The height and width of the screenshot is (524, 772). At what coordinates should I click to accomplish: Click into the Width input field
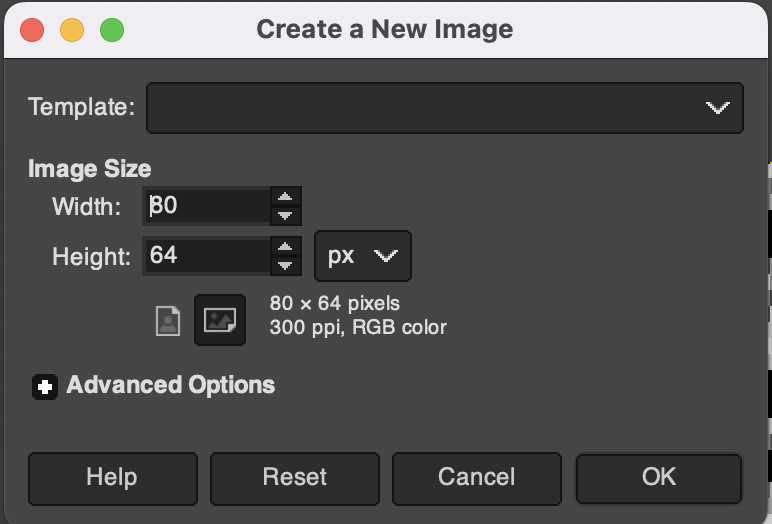207,206
